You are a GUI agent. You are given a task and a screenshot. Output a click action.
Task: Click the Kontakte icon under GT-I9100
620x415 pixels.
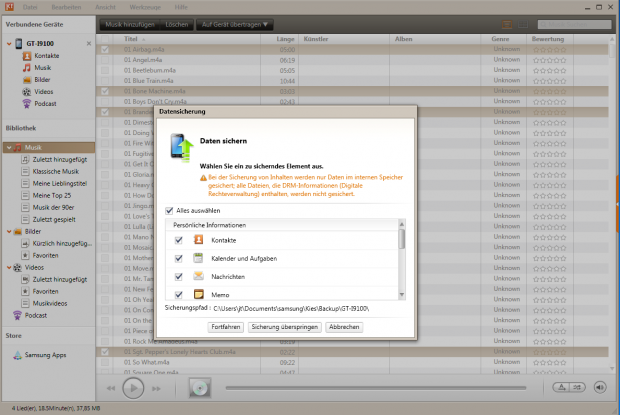pos(27,58)
